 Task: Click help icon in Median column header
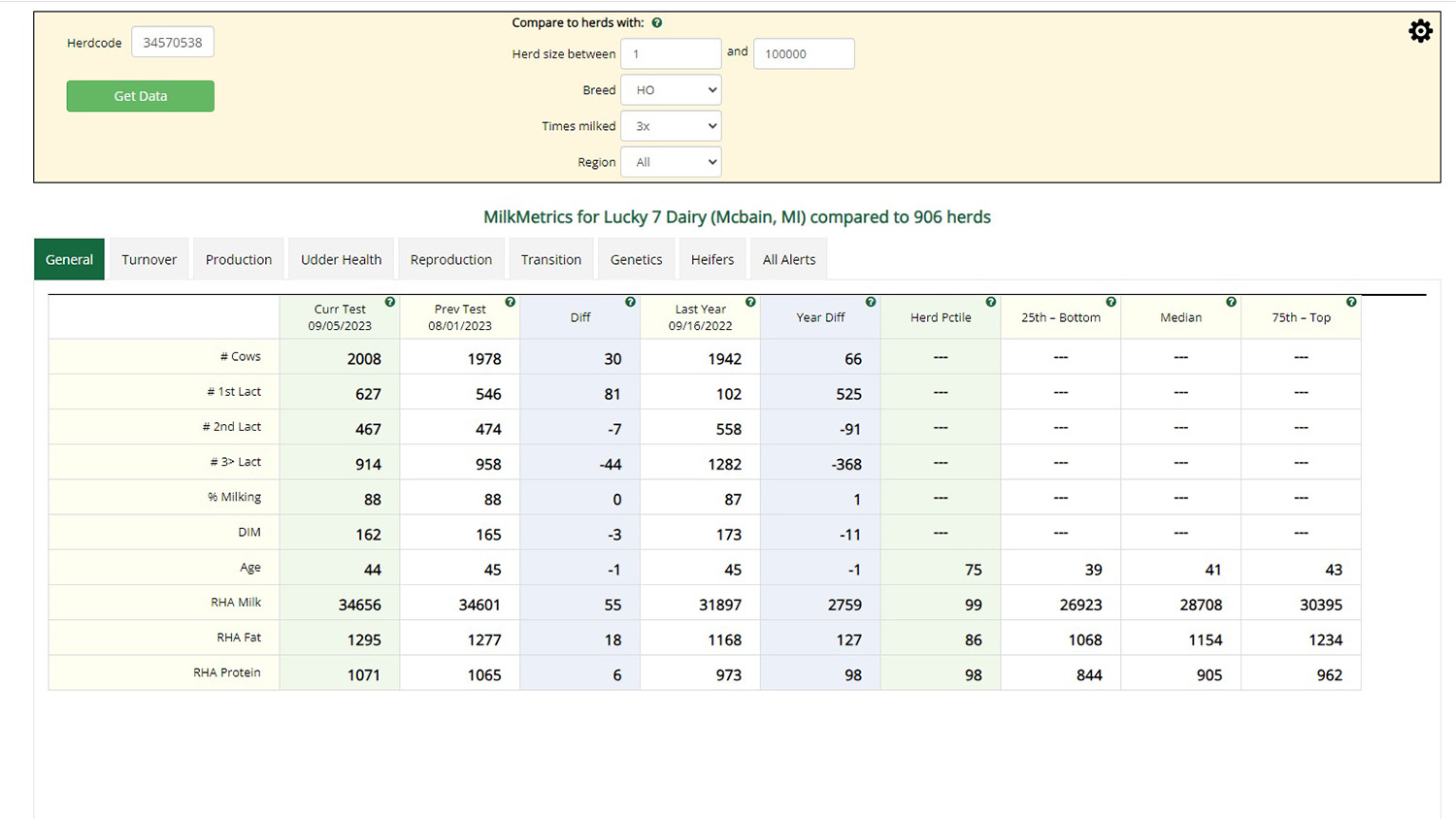(x=1231, y=302)
